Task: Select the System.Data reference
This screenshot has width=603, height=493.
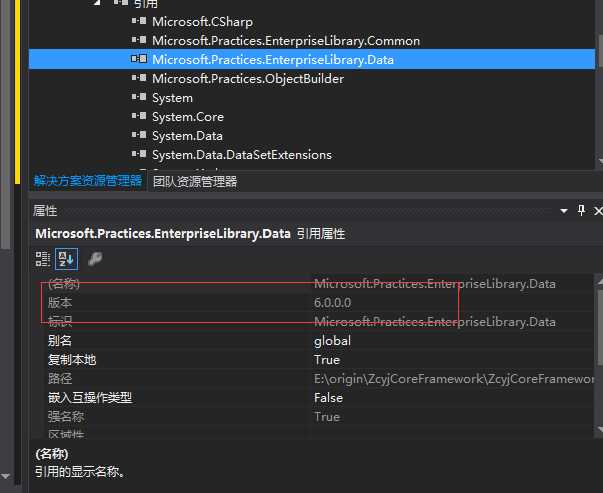Action: click(x=187, y=136)
